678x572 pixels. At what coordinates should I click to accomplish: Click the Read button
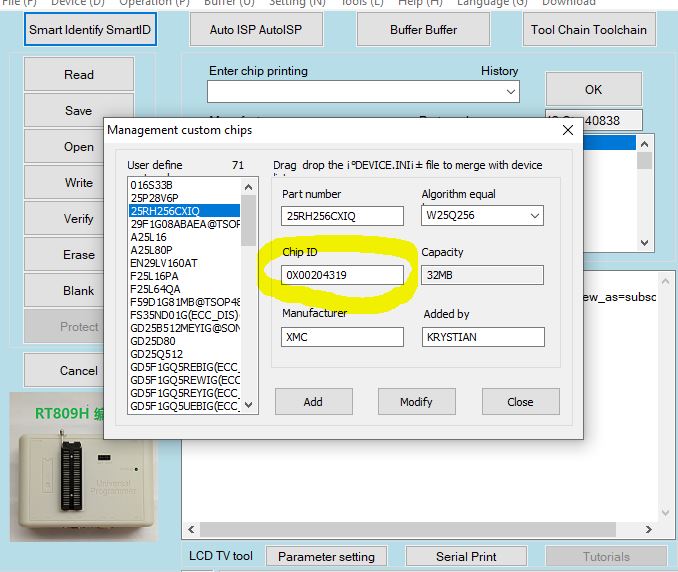coord(79,74)
